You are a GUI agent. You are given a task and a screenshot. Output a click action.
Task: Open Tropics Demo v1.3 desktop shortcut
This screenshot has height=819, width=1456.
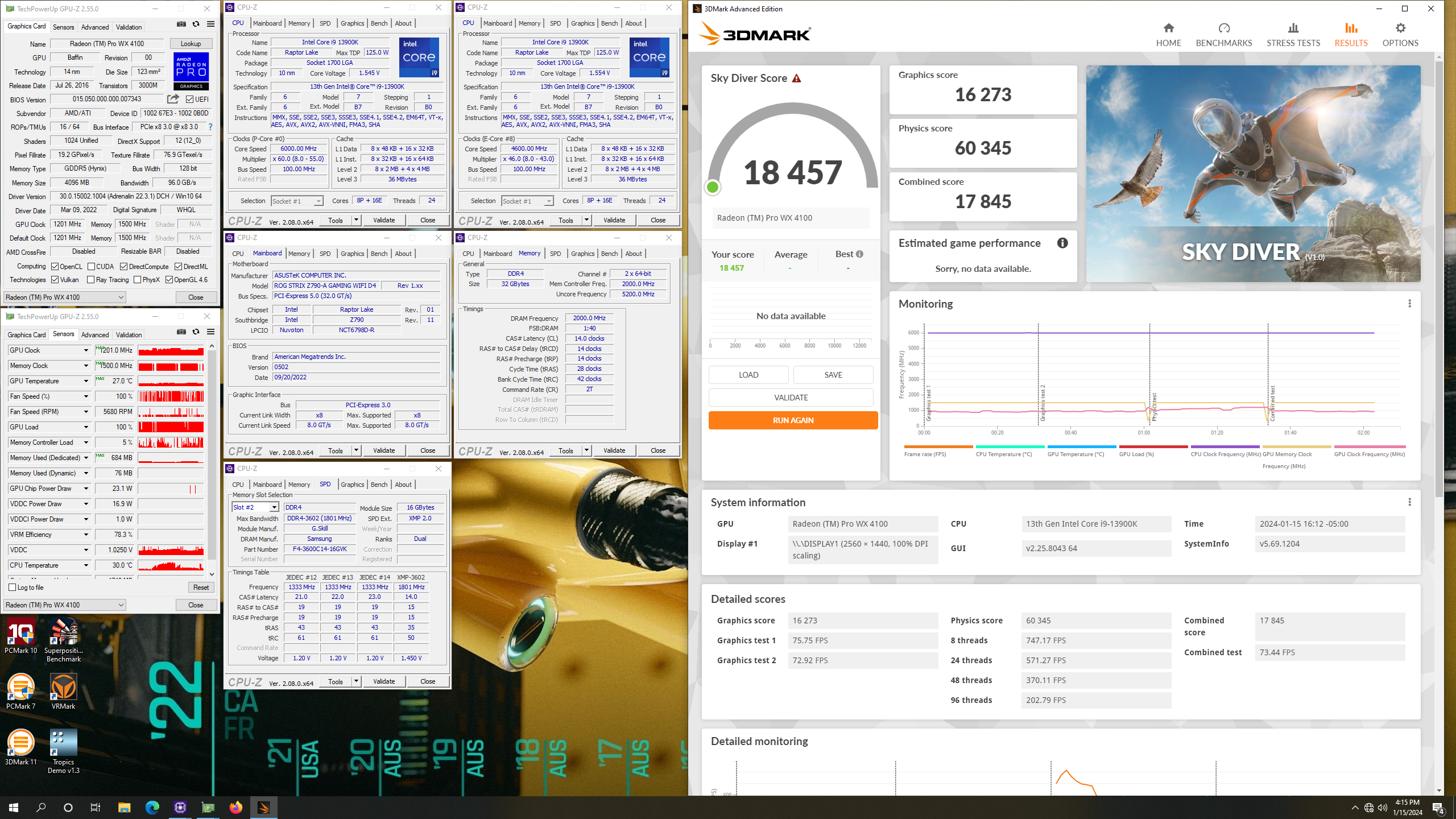pyautogui.click(x=64, y=751)
